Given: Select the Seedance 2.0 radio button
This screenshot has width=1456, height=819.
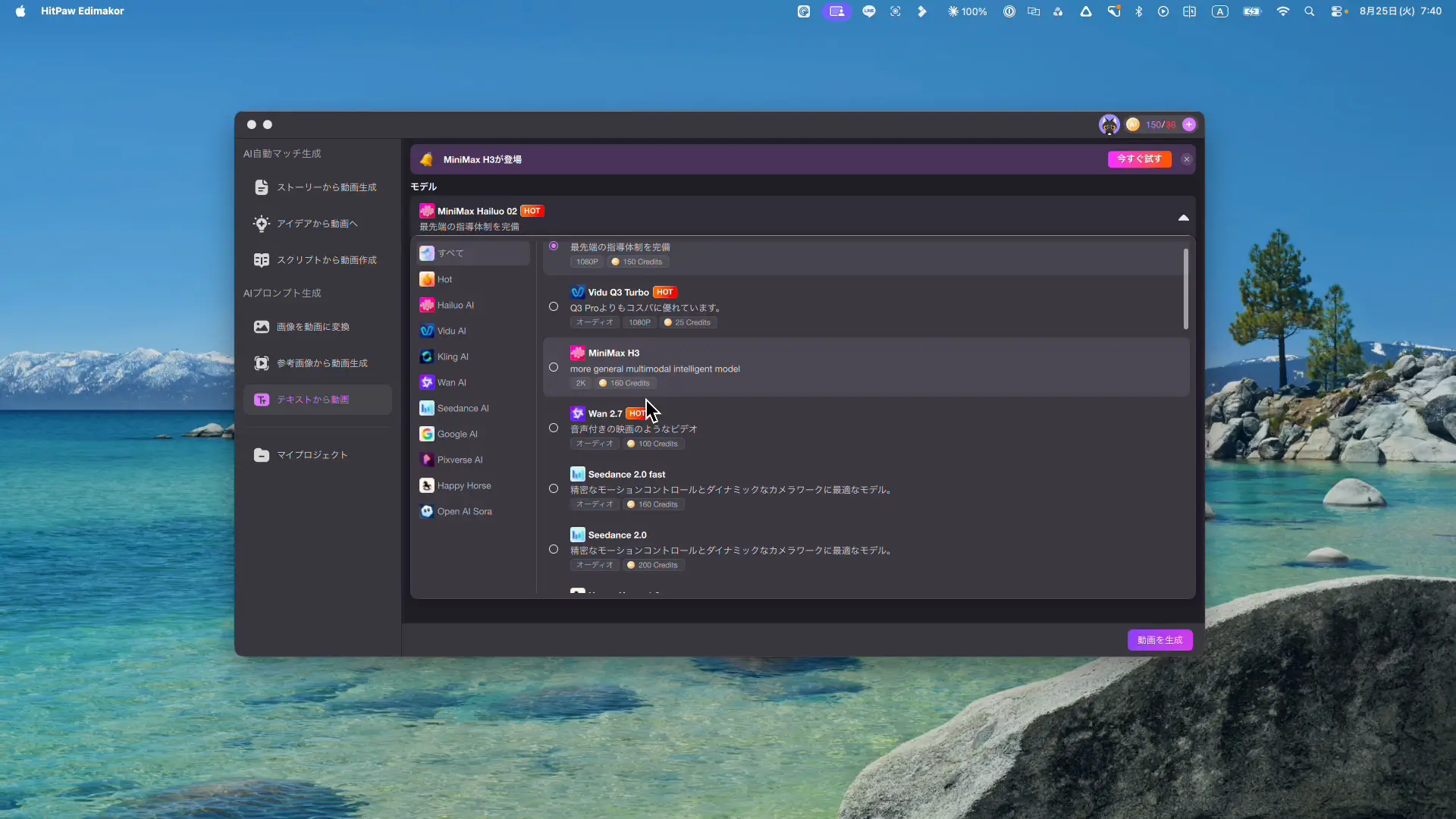Looking at the screenshot, I should click(x=554, y=549).
